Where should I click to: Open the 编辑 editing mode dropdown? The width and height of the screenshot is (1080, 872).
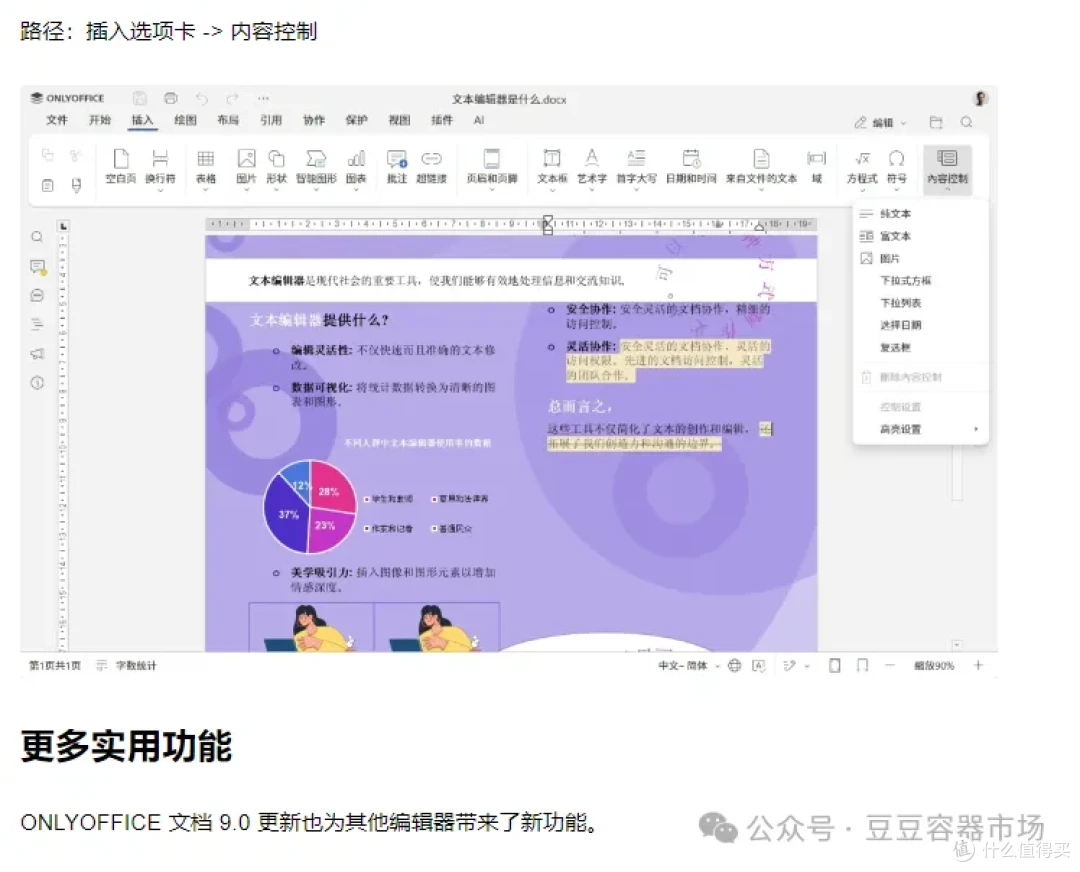point(881,123)
